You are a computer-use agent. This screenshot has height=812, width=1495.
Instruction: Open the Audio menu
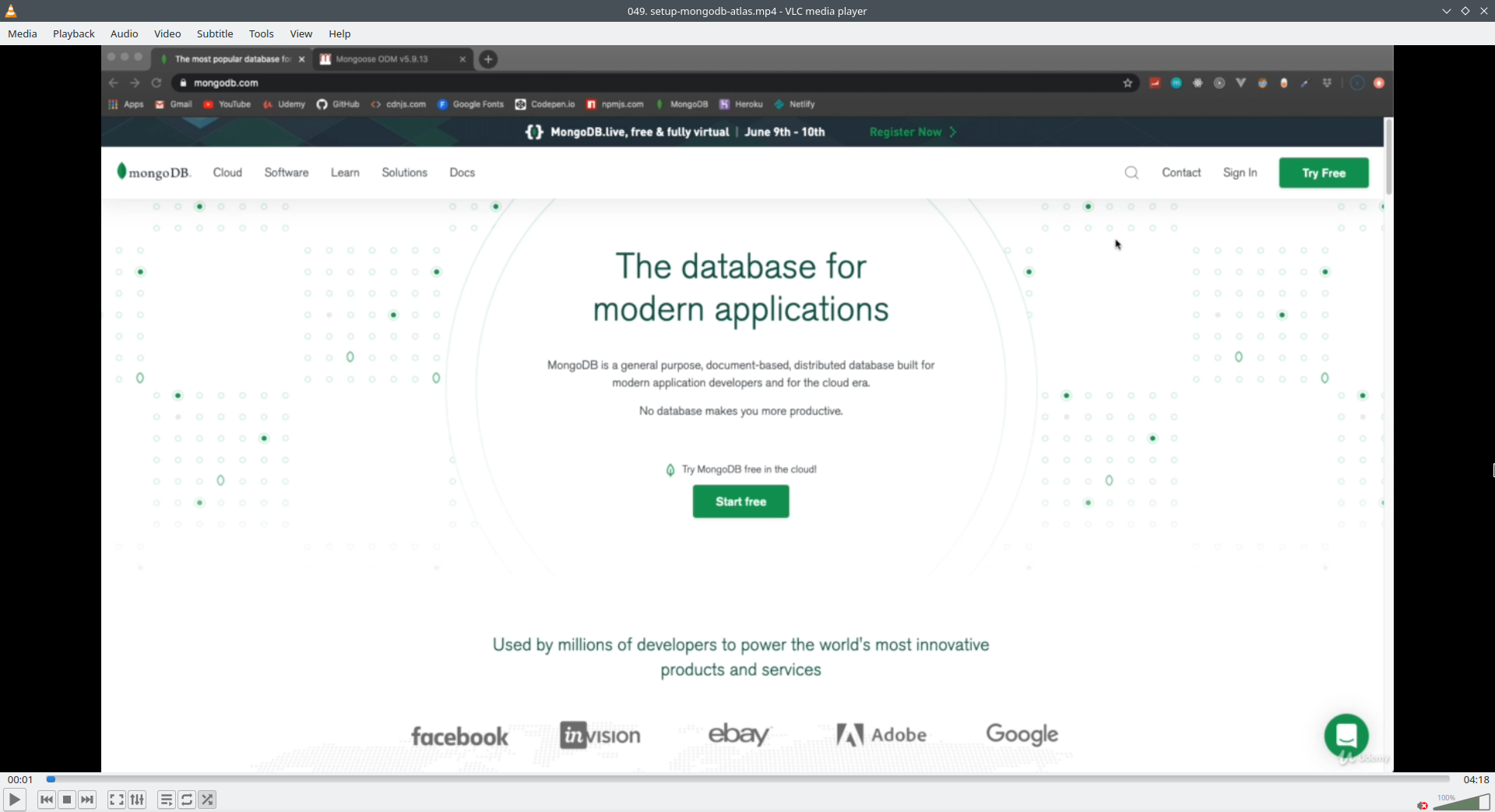click(125, 33)
